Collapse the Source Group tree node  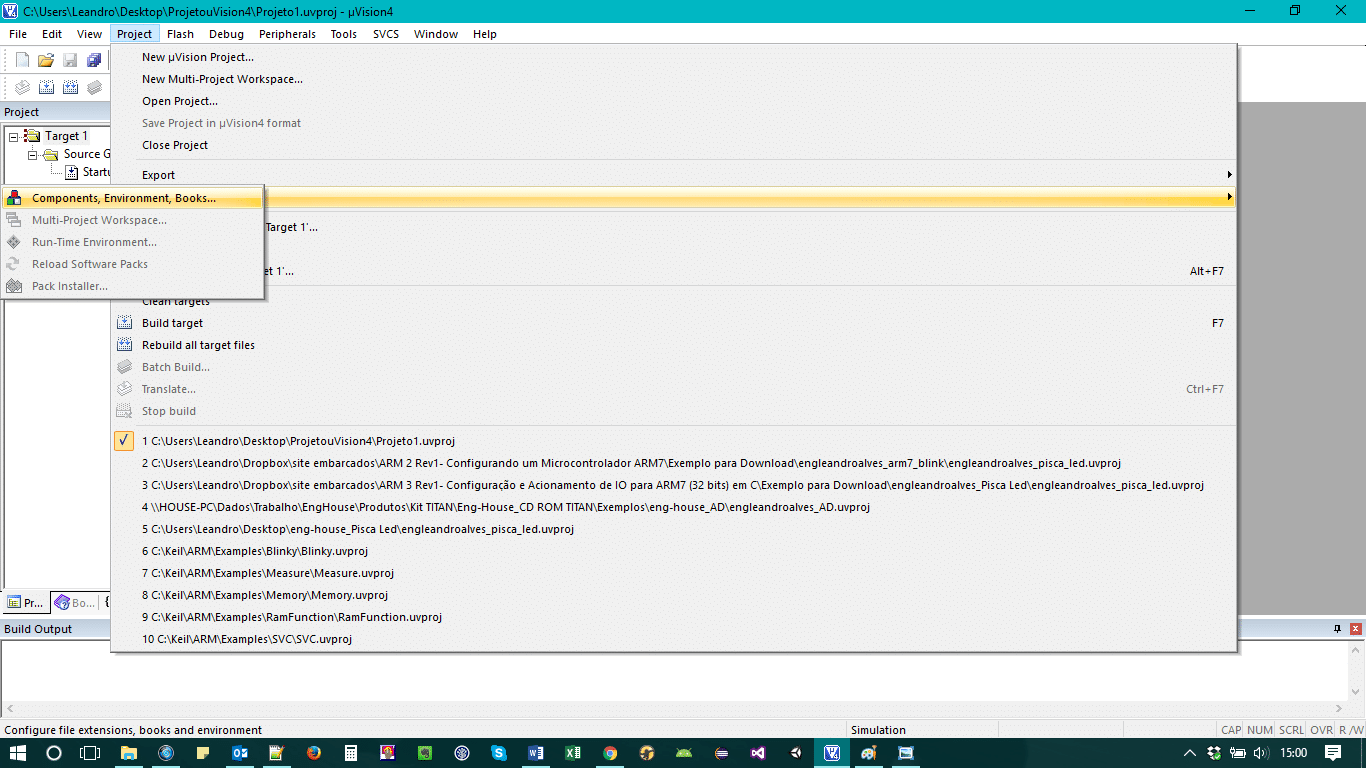32,154
